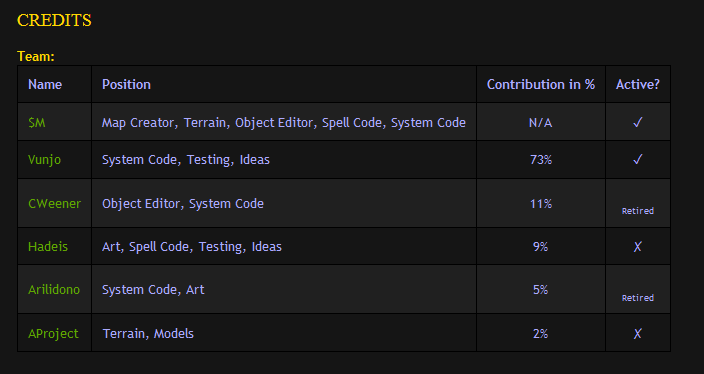
Task: Click the Name column header
Action: [45, 84]
